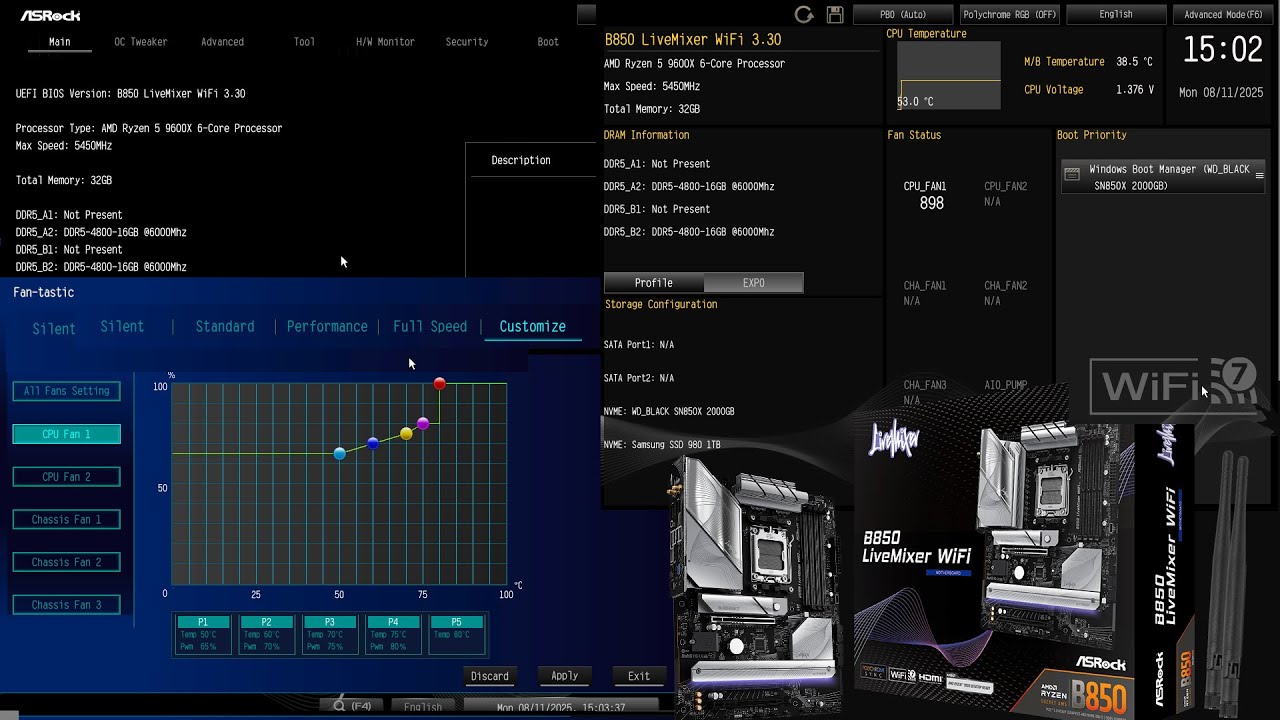The width and height of the screenshot is (1280, 720).
Task: Switch to the Security tab
Action: point(467,42)
